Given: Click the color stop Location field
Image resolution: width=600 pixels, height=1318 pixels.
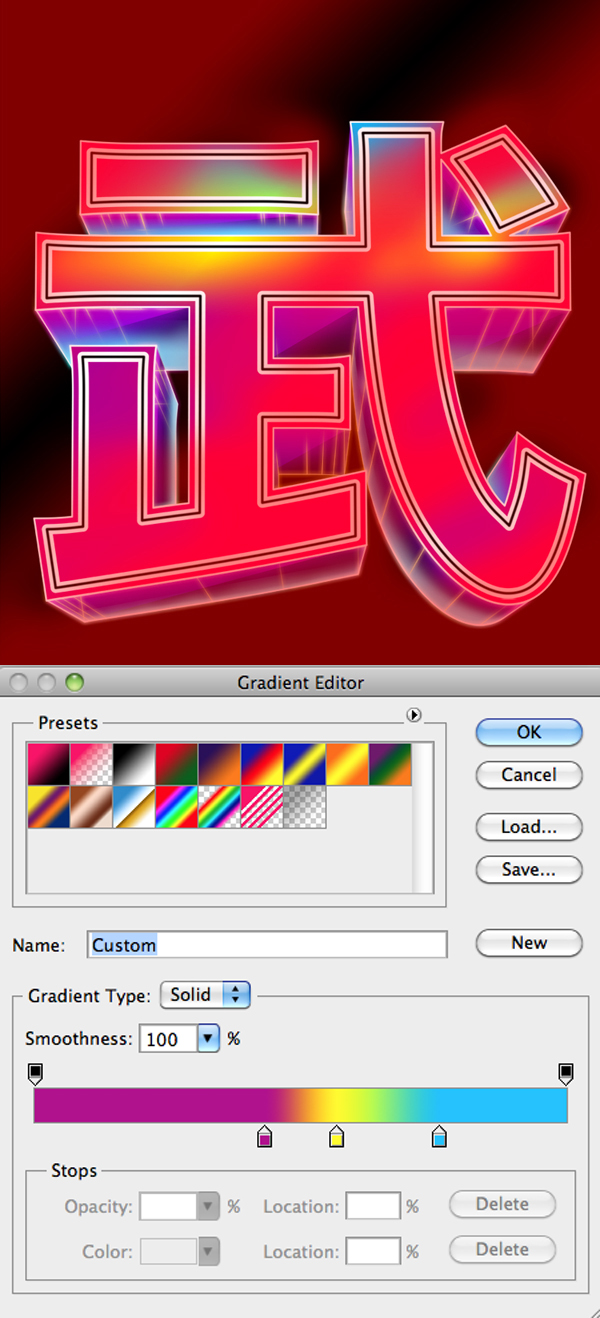Looking at the screenshot, I should pos(373,1251).
